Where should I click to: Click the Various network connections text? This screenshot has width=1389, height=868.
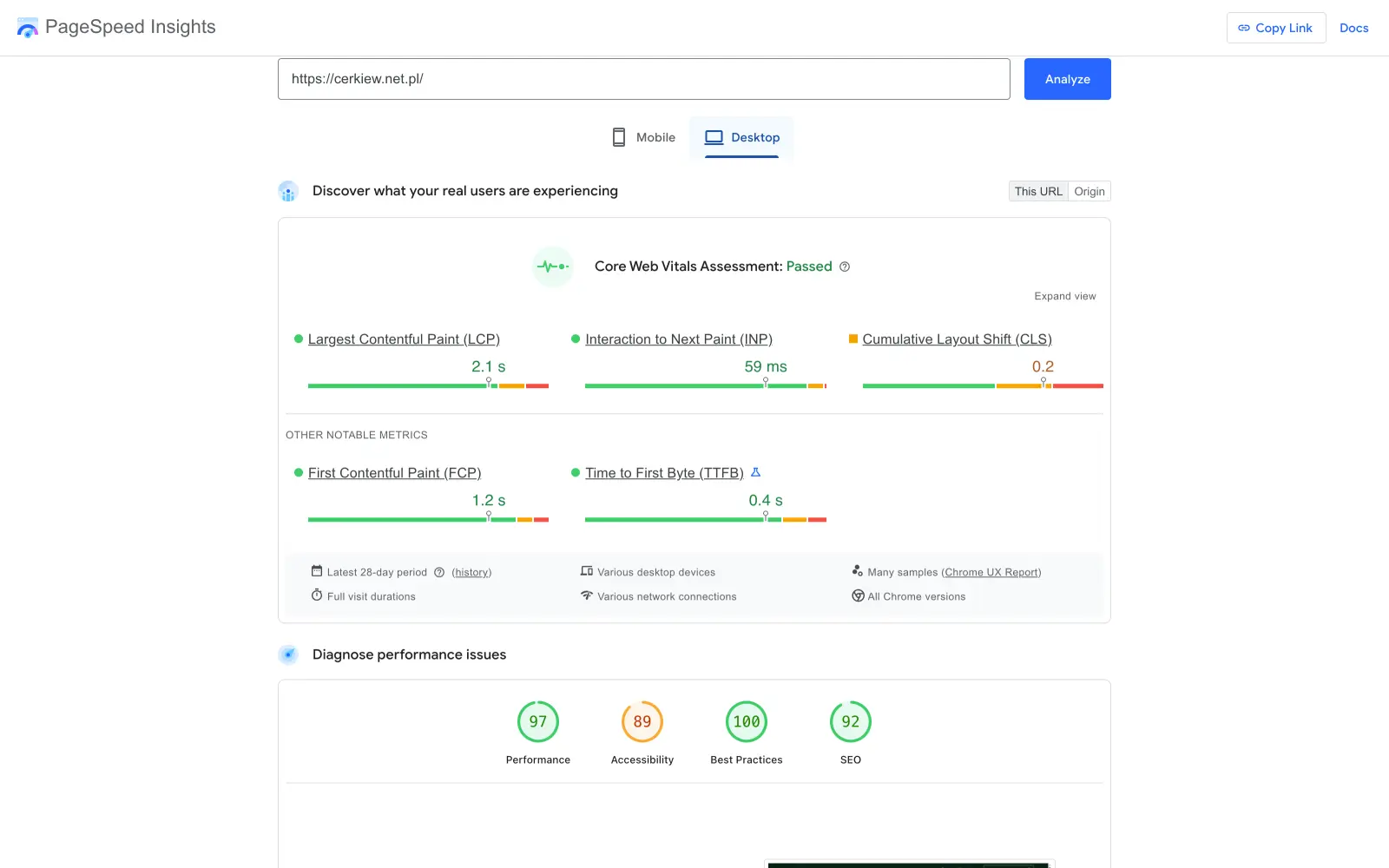pos(667,596)
